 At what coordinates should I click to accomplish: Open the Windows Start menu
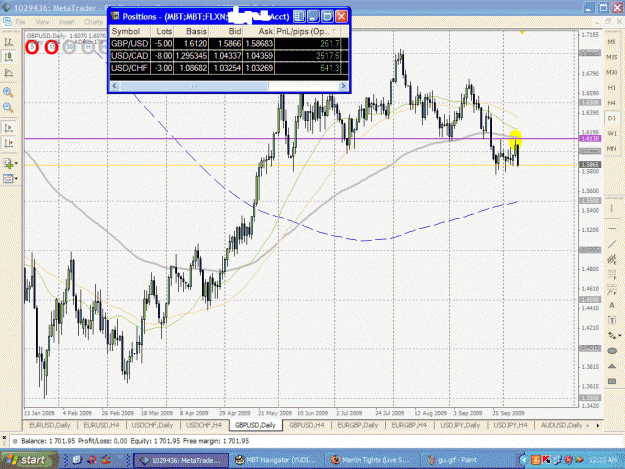(28, 460)
